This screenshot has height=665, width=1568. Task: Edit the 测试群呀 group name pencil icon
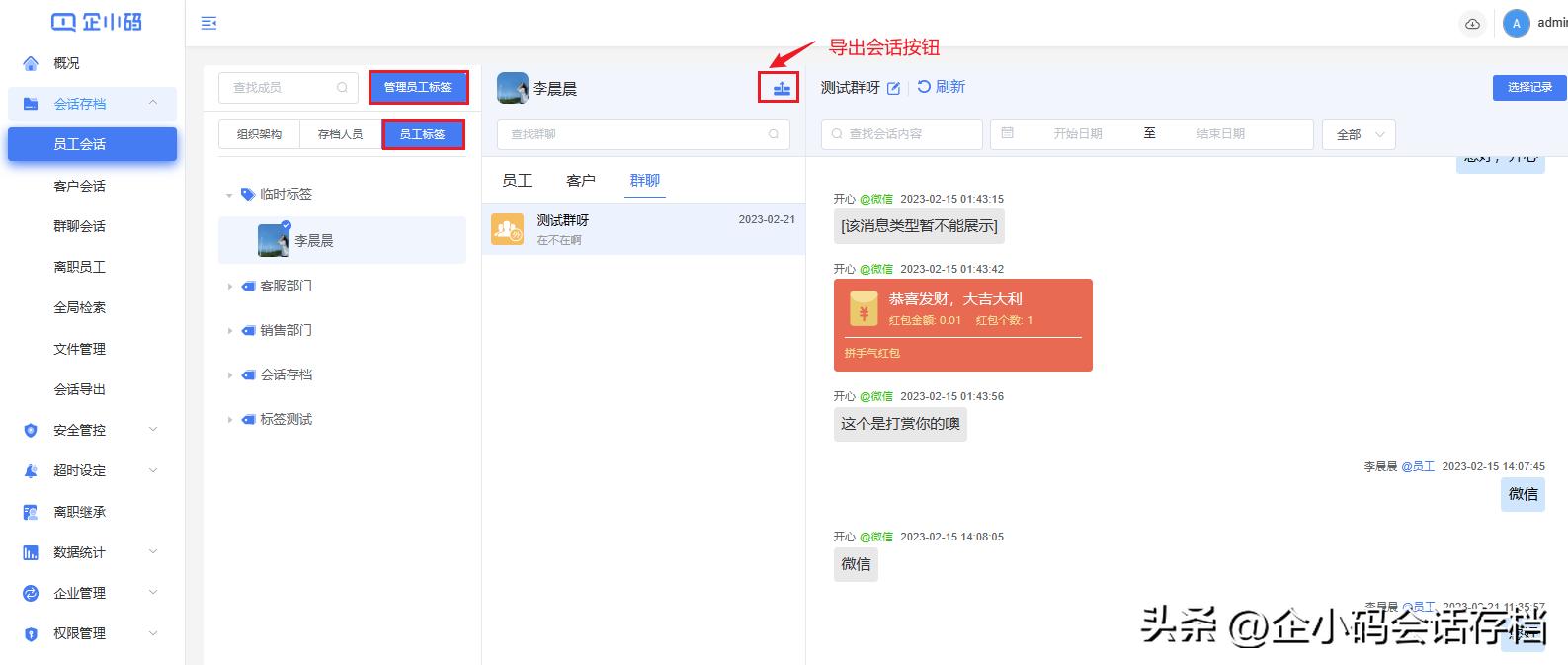pos(893,88)
